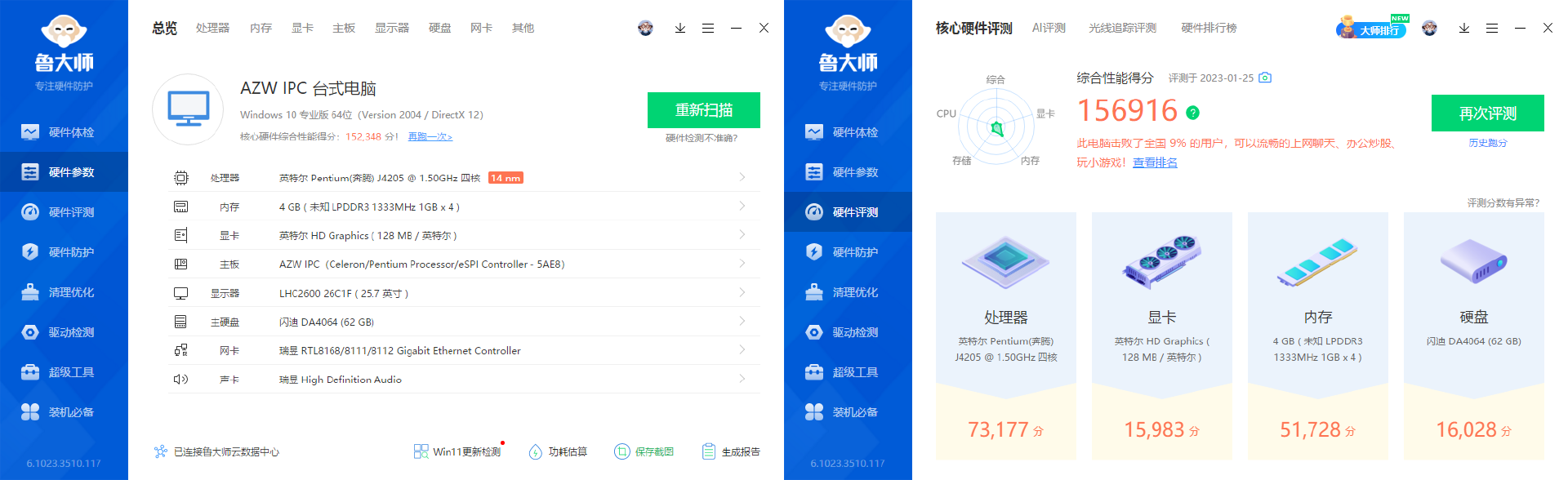Click the 硬盘 score card showing 16,028
Screen dimensions: 1568x480
coord(1474,336)
